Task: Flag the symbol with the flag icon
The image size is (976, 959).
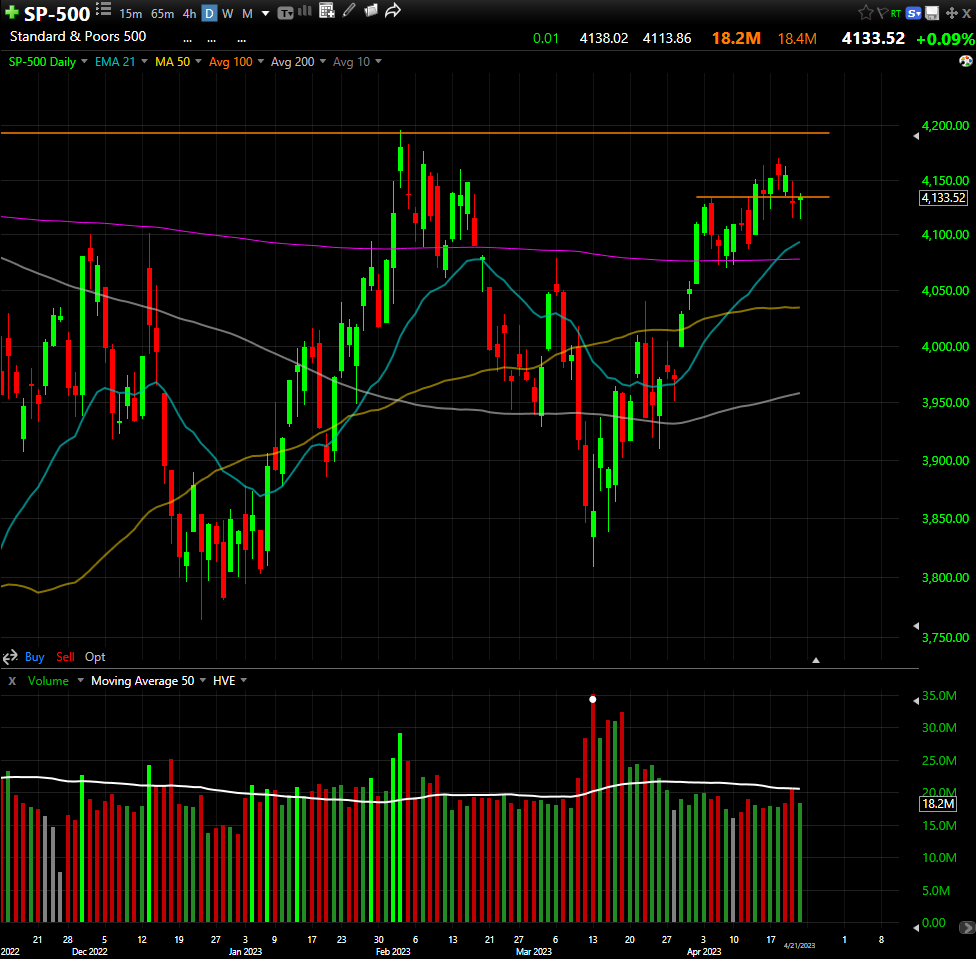Action: click(x=882, y=12)
